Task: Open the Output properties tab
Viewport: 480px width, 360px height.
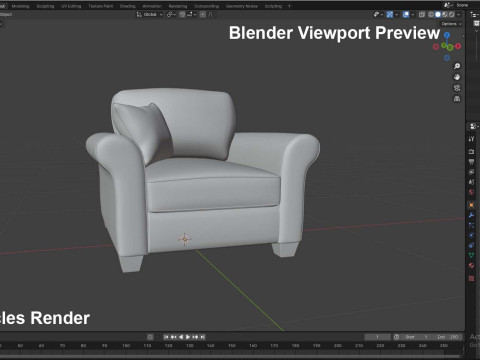Action: 471,162
